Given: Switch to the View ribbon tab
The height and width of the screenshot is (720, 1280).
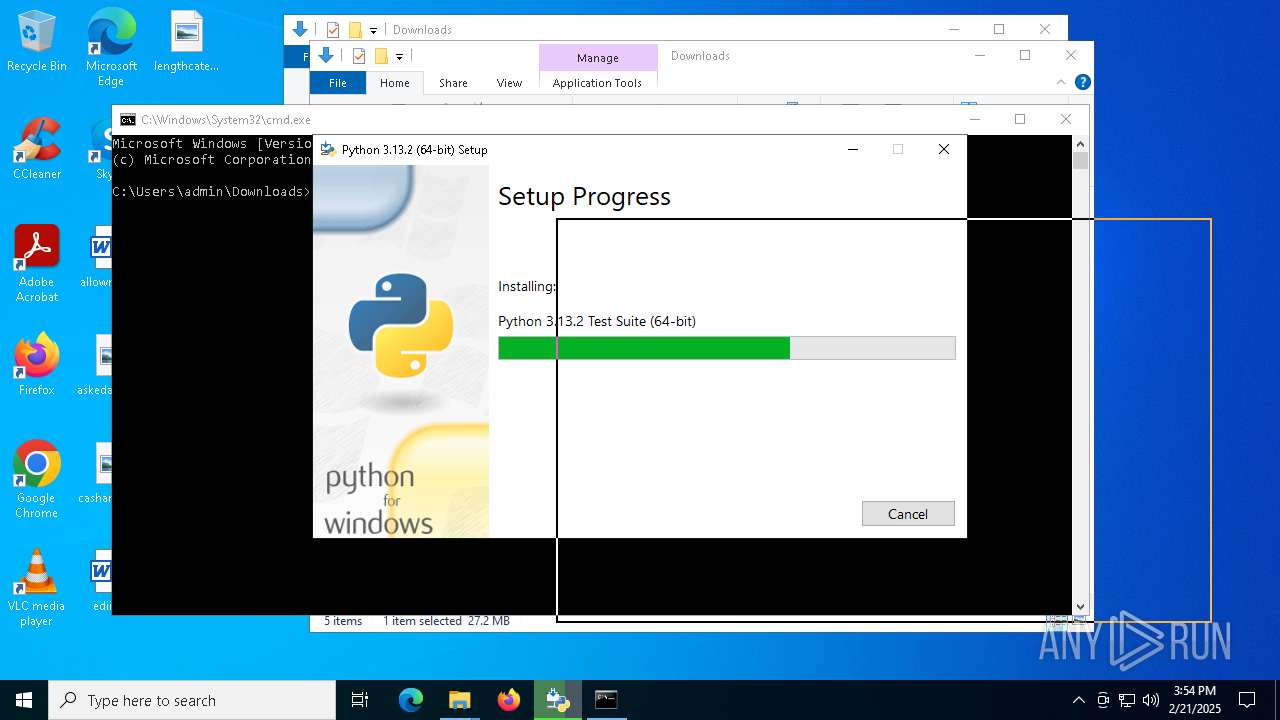Looking at the screenshot, I should tap(509, 83).
